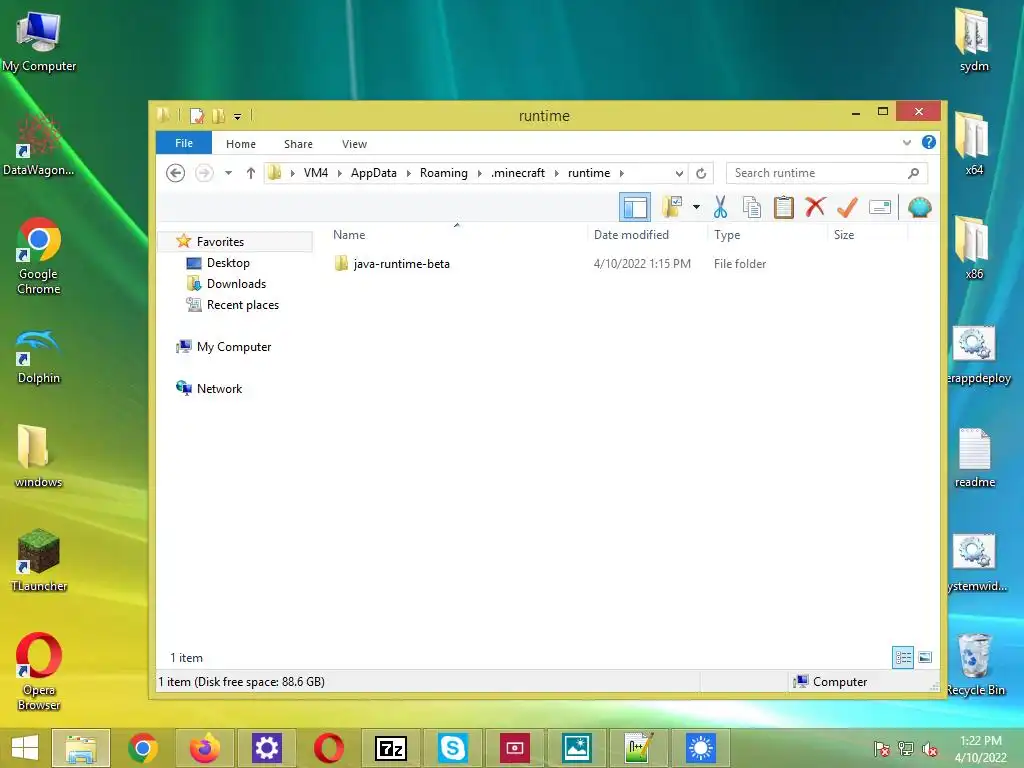Select VM4 in the address breadcrumb

coord(316,173)
